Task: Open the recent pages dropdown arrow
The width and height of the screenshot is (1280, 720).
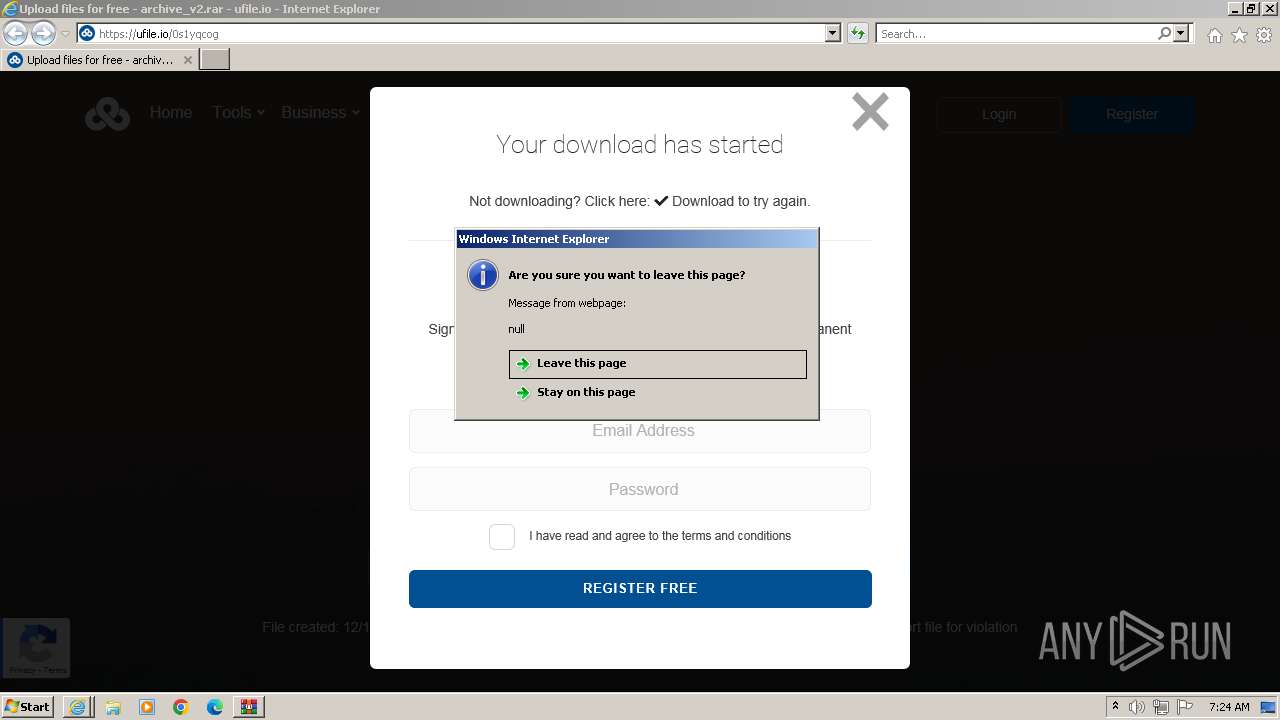Action: pyautogui.click(x=65, y=34)
